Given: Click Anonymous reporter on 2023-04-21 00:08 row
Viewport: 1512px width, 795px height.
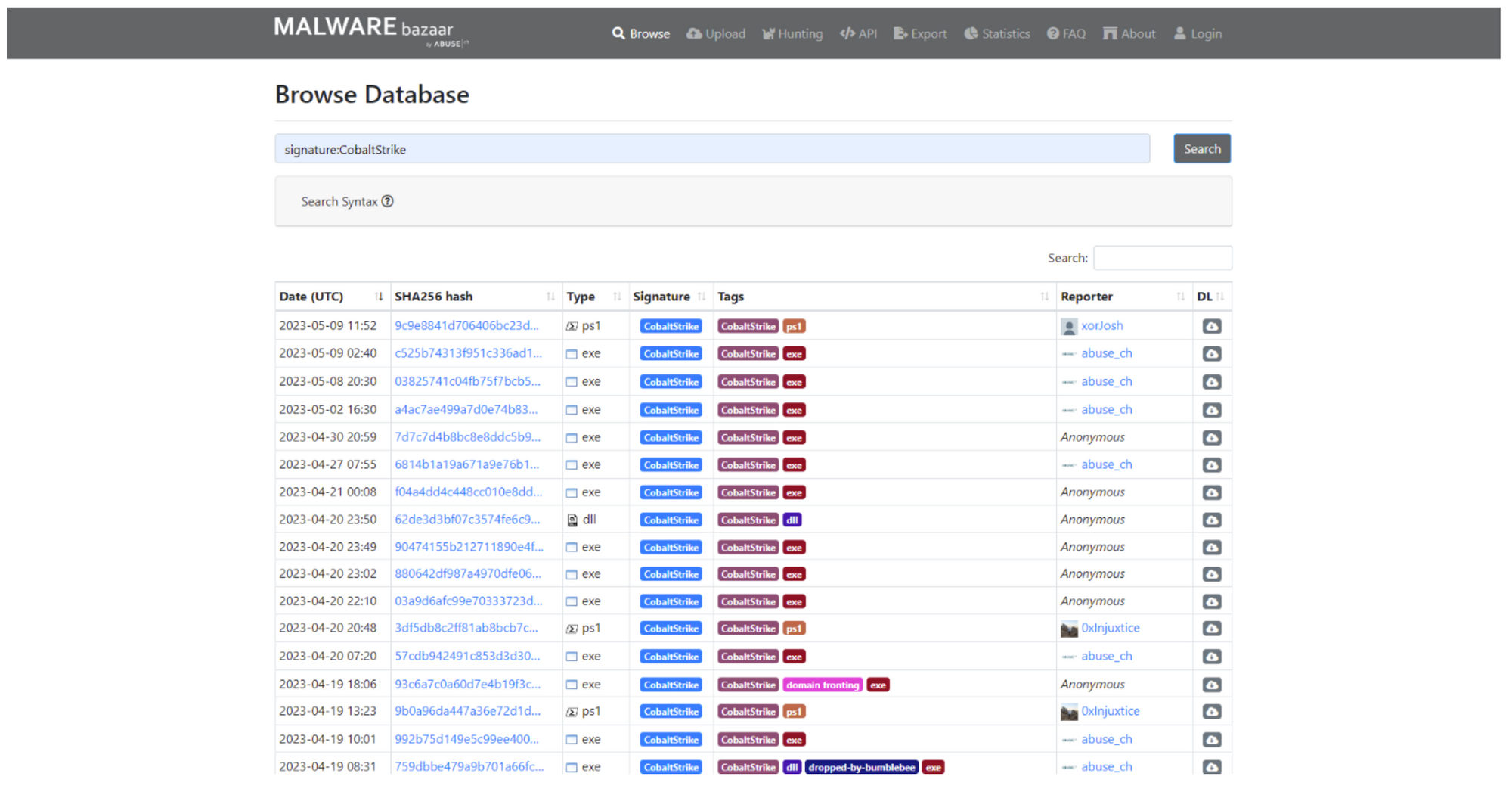Looking at the screenshot, I should coord(1092,492).
